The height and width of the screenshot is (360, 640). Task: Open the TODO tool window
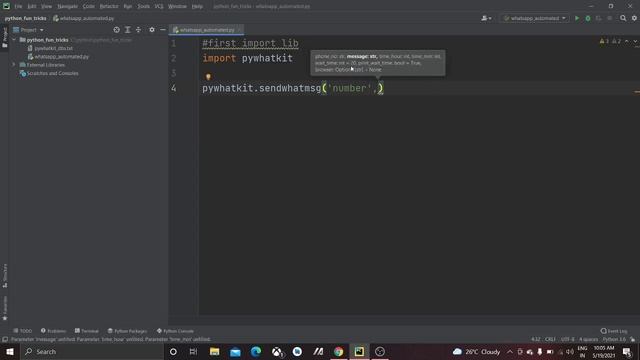tap(22, 331)
